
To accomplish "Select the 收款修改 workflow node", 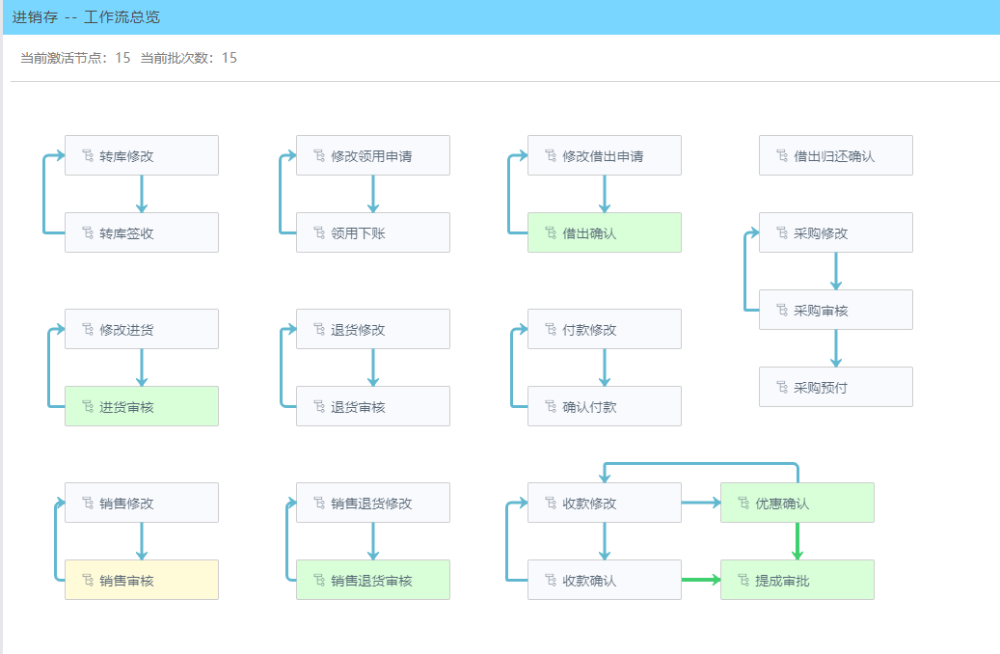I will click(x=605, y=502).
